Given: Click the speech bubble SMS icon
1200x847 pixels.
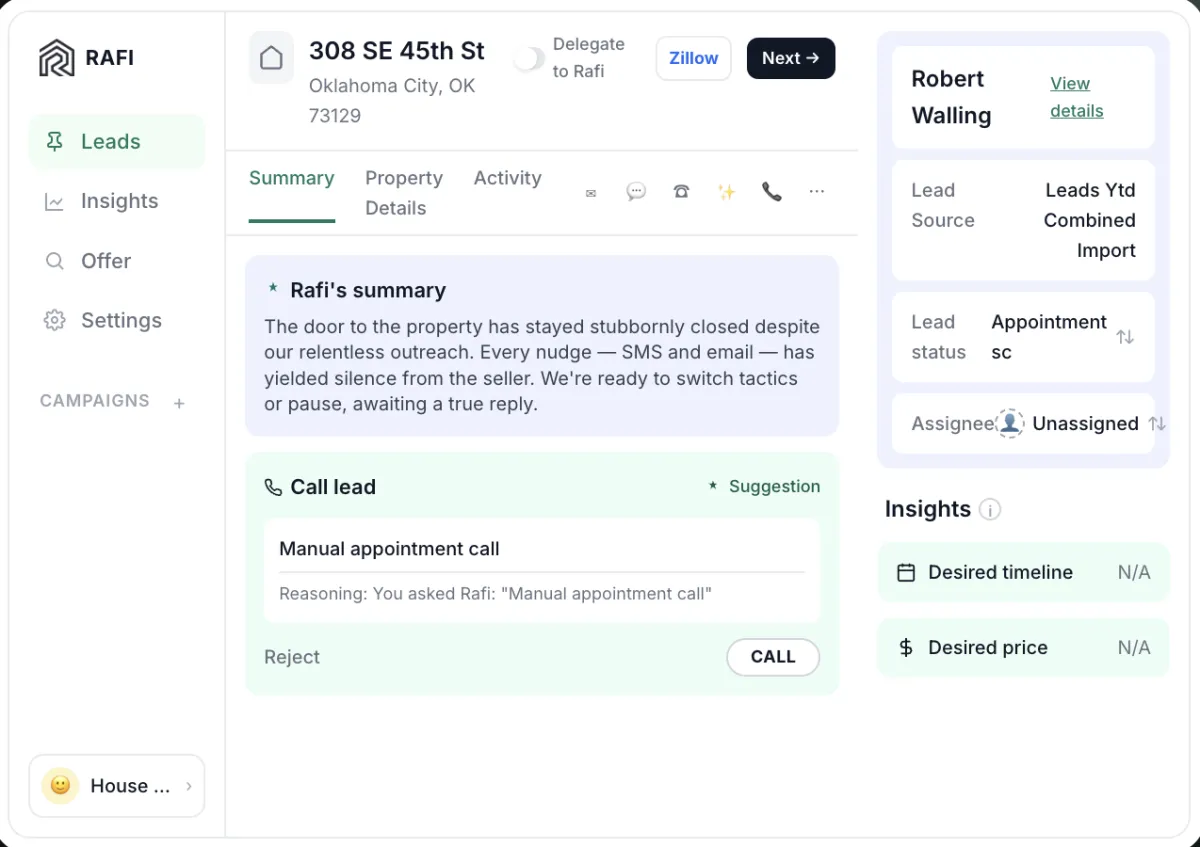Looking at the screenshot, I should point(636,191).
